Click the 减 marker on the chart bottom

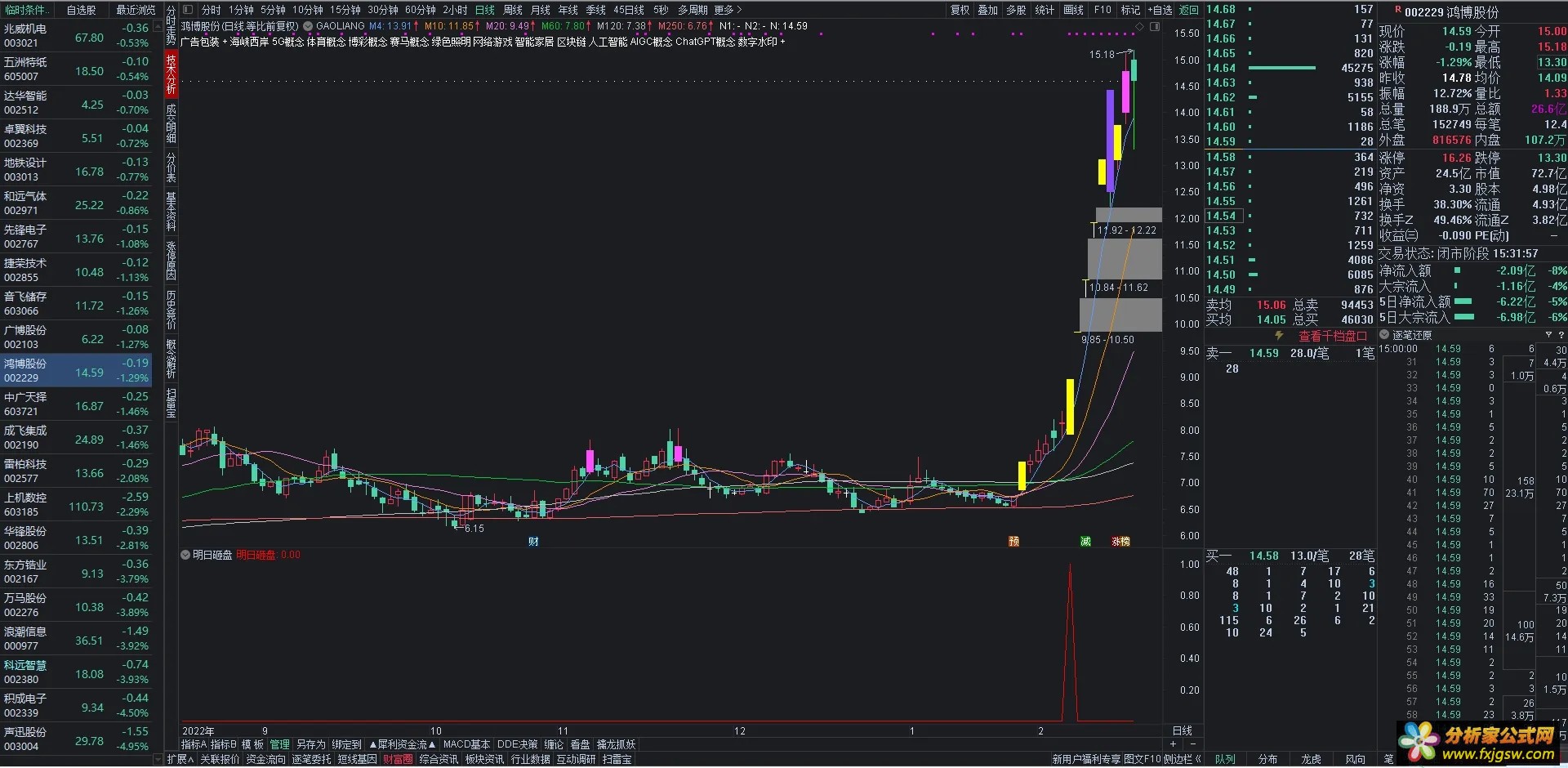pyautogui.click(x=1085, y=542)
